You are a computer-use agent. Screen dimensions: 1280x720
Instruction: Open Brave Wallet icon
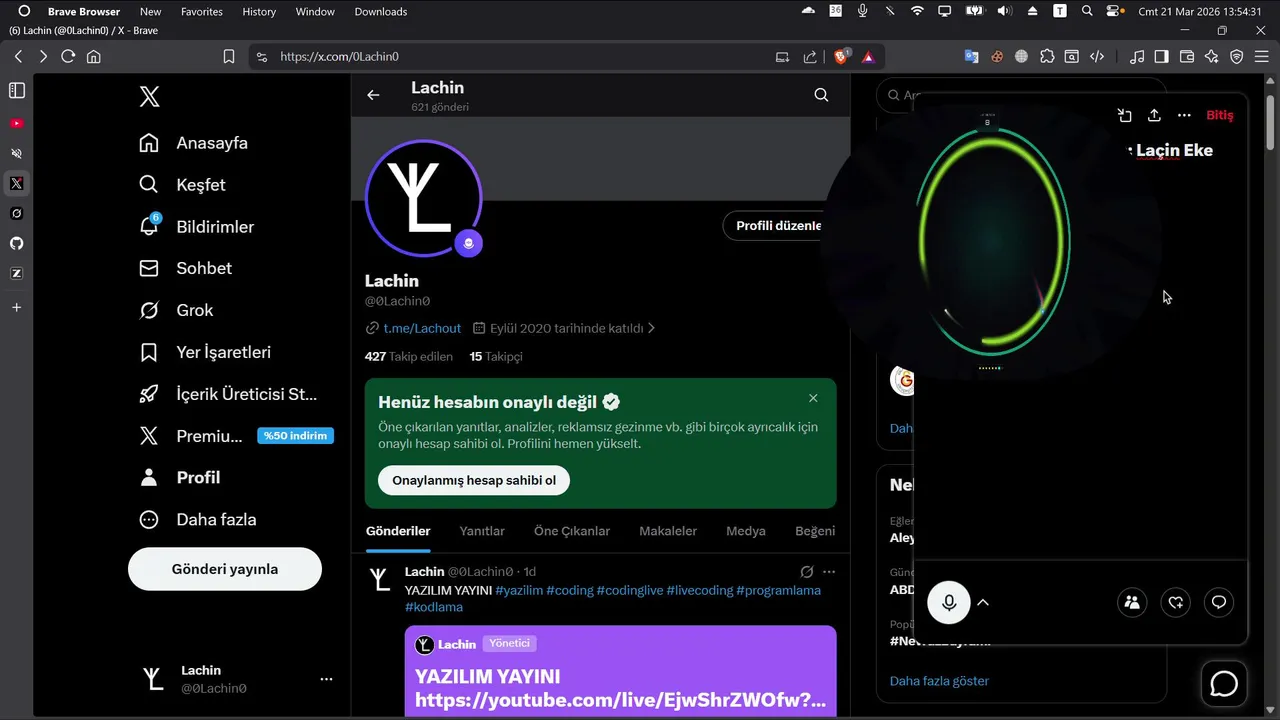click(1187, 57)
